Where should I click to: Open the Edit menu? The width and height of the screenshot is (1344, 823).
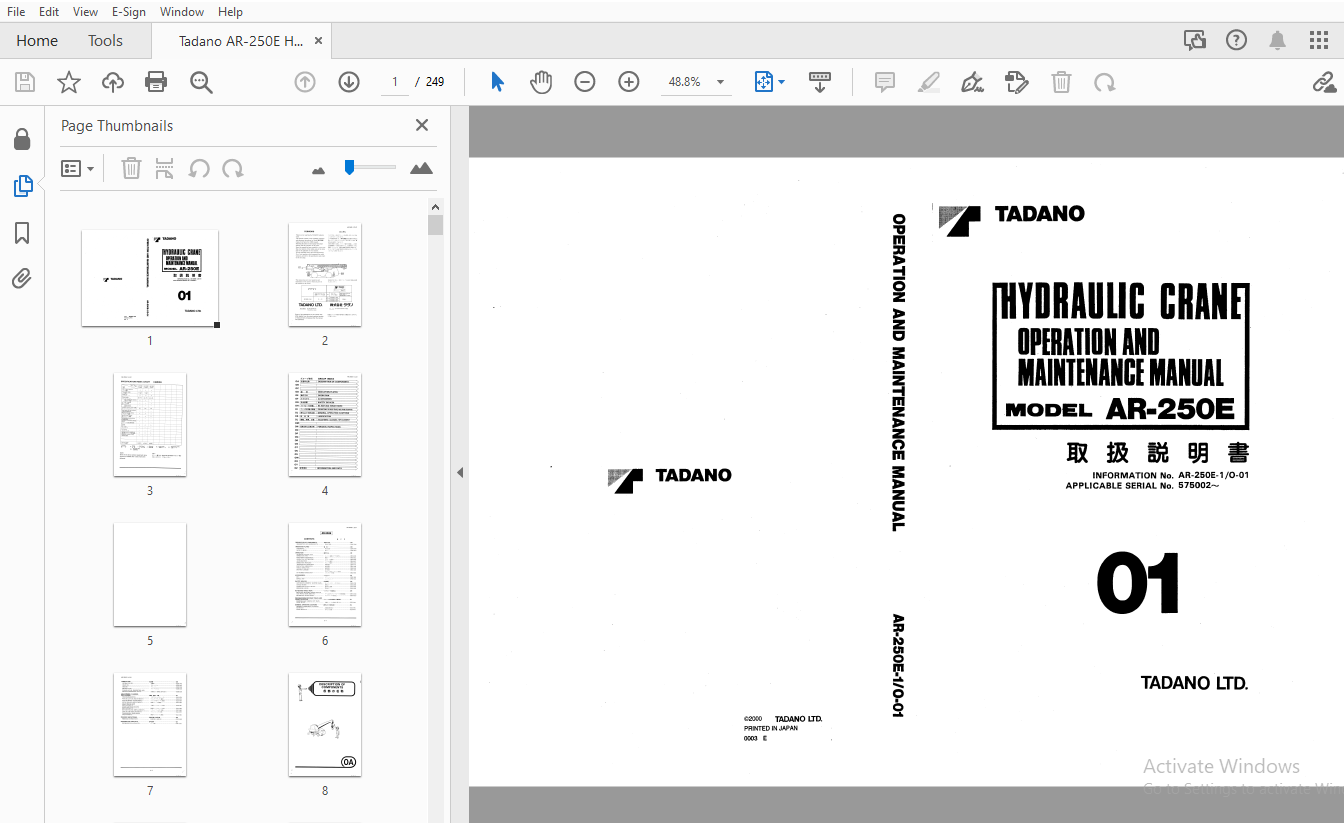[49, 11]
